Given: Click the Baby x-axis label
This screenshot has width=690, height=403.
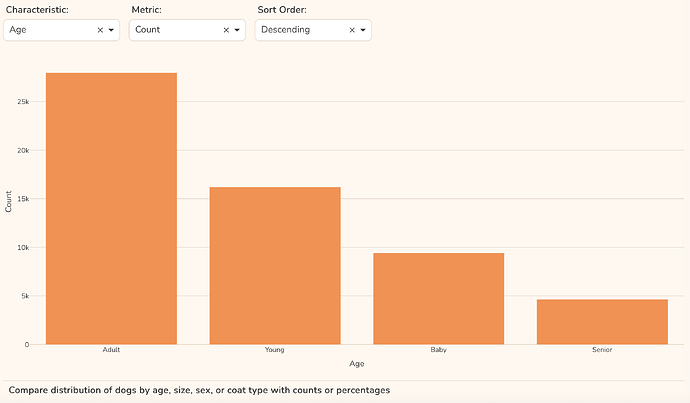Looking at the screenshot, I should 439,350.
